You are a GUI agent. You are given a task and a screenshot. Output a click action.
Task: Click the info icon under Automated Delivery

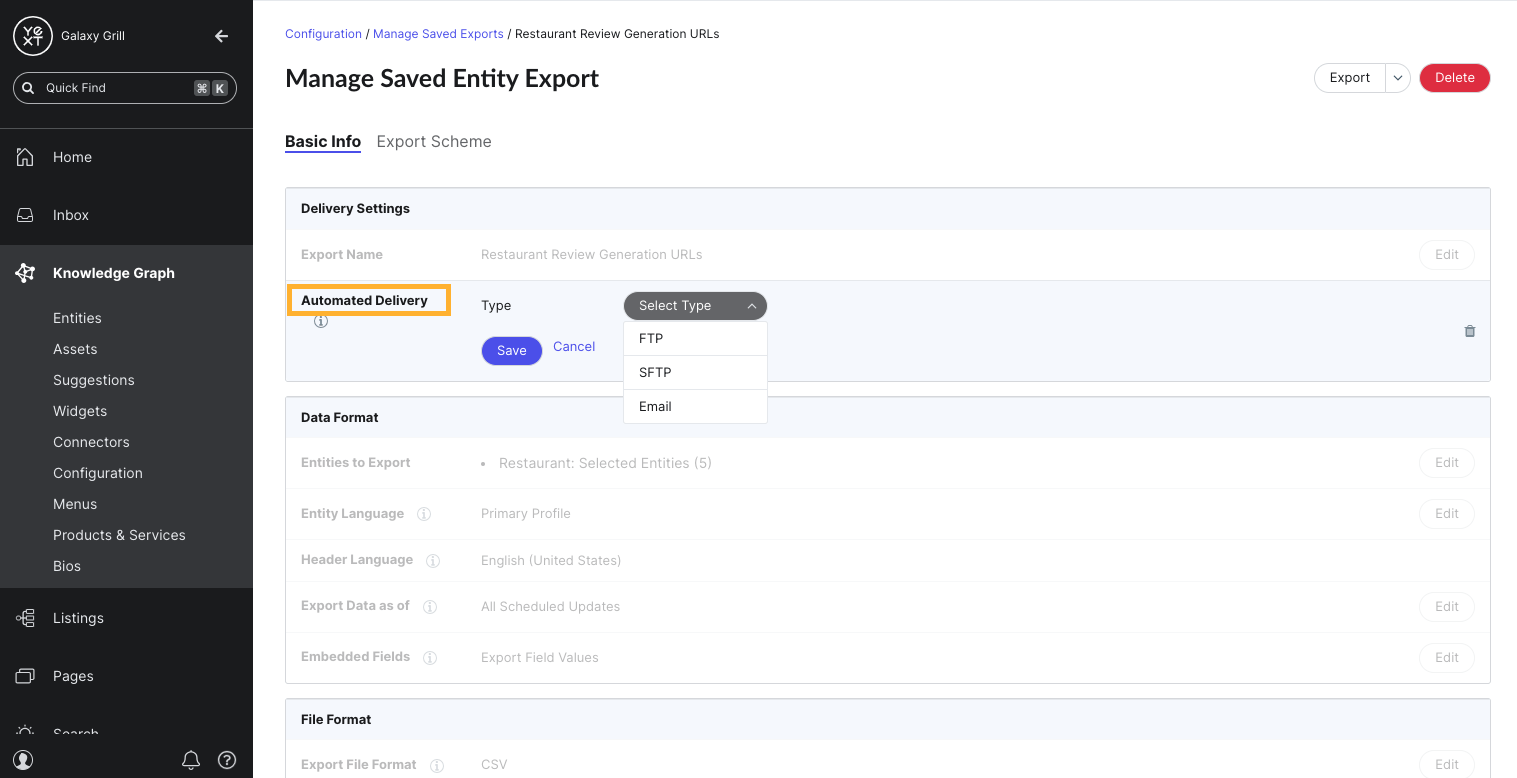pos(321,322)
